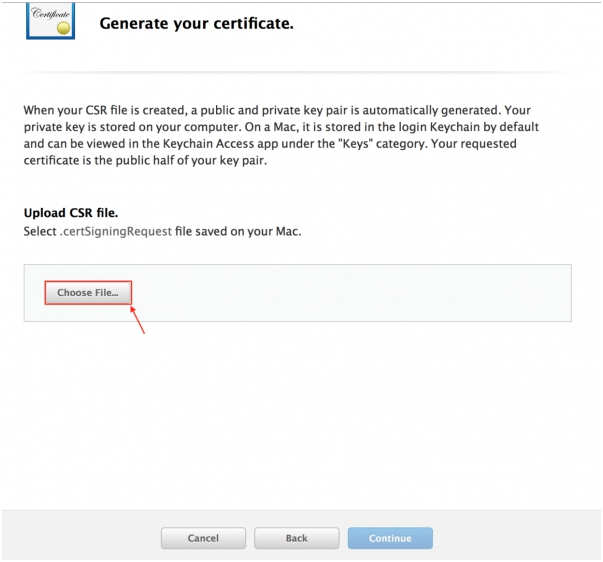Click 'When your CSR file is created' text
The image size is (603, 562).
coord(112,110)
